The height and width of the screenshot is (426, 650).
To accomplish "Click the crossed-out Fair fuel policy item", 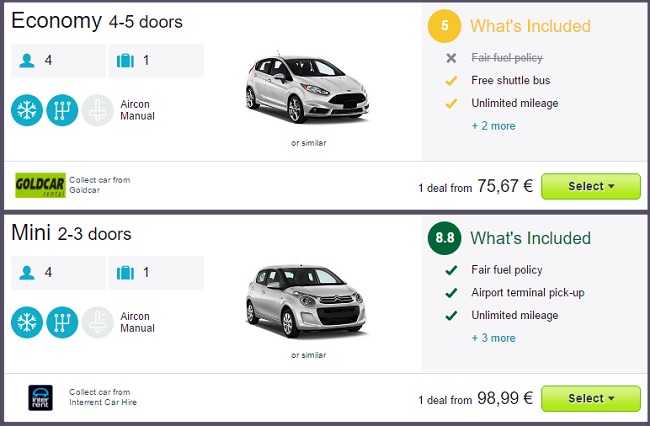I will point(507,58).
